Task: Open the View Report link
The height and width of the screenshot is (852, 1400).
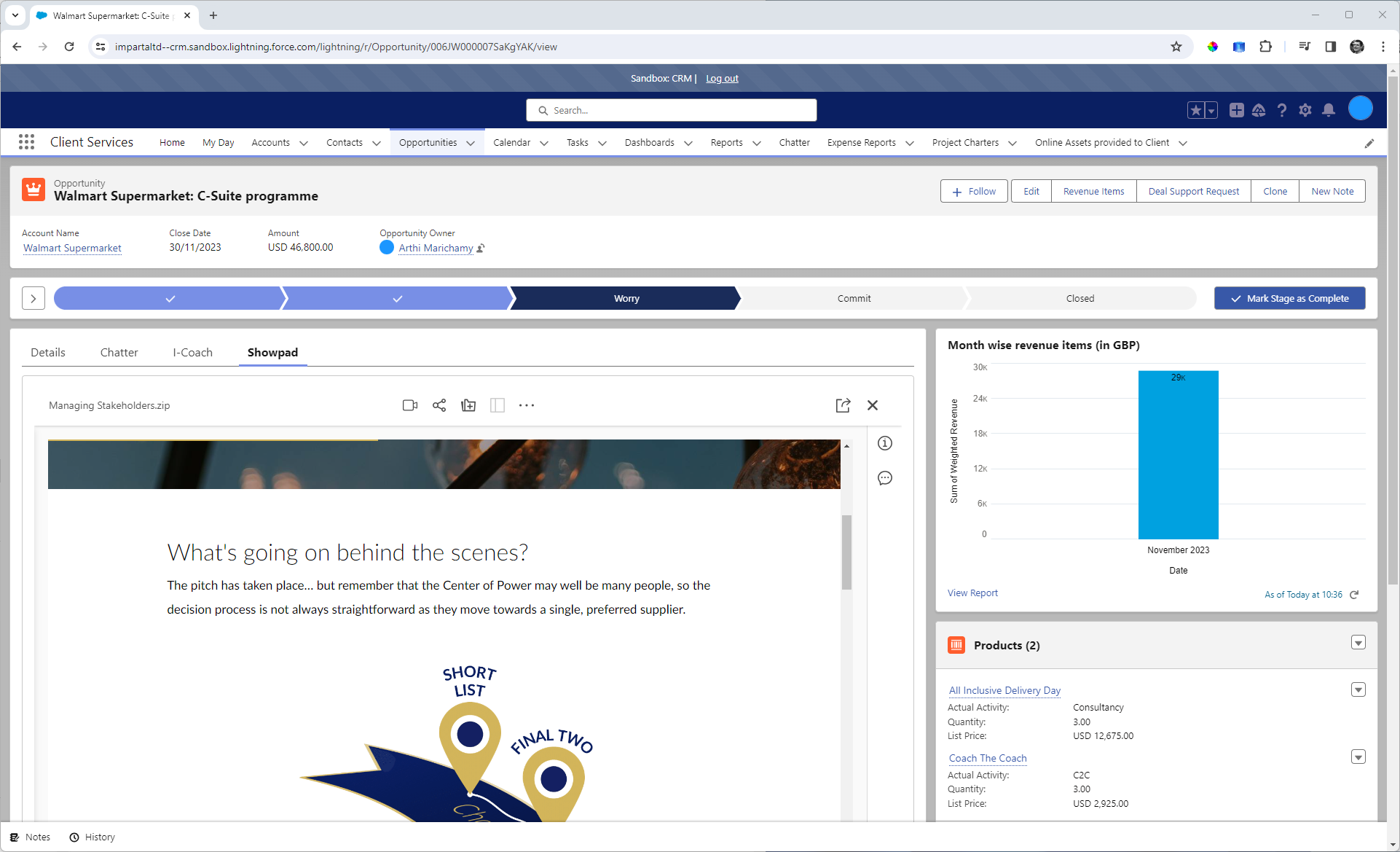Action: click(972, 593)
